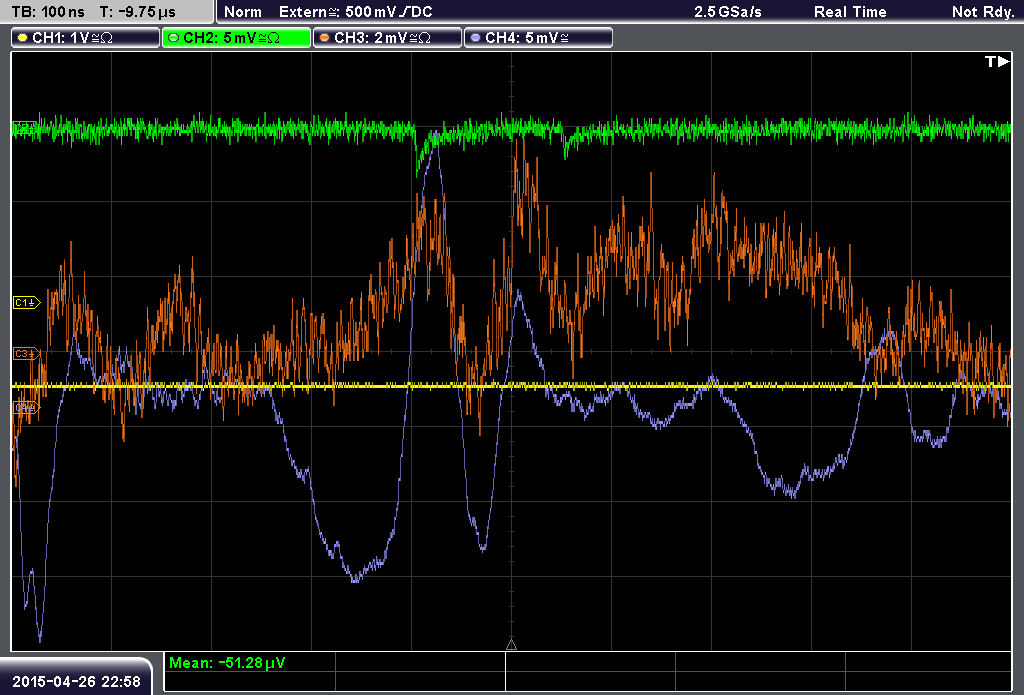Click the green C2 ground level marker

point(25,127)
